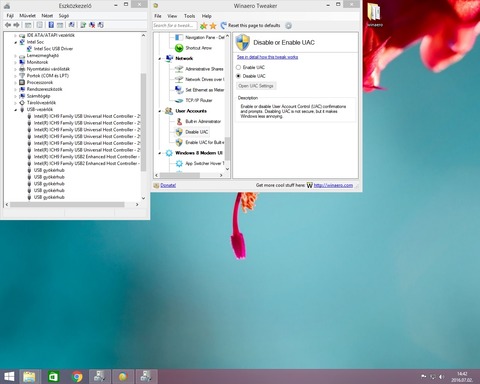Select the Disable UAC tree item
The width and height of the screenshot is (480, 384).
[196, 132]
